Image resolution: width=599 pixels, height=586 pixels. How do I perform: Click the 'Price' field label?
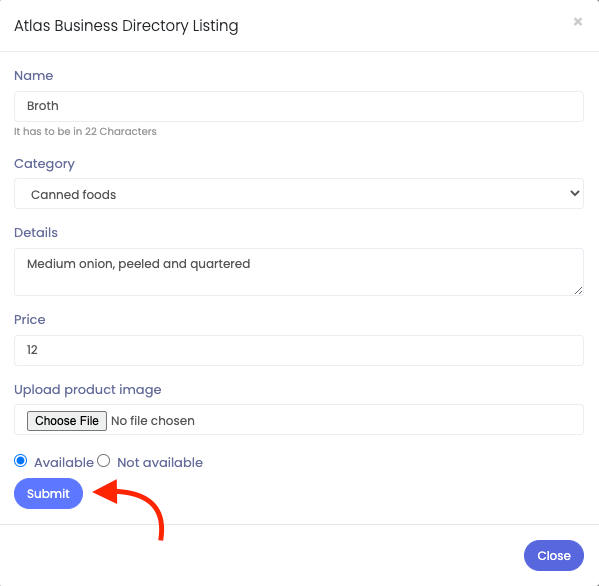(30, 319)
